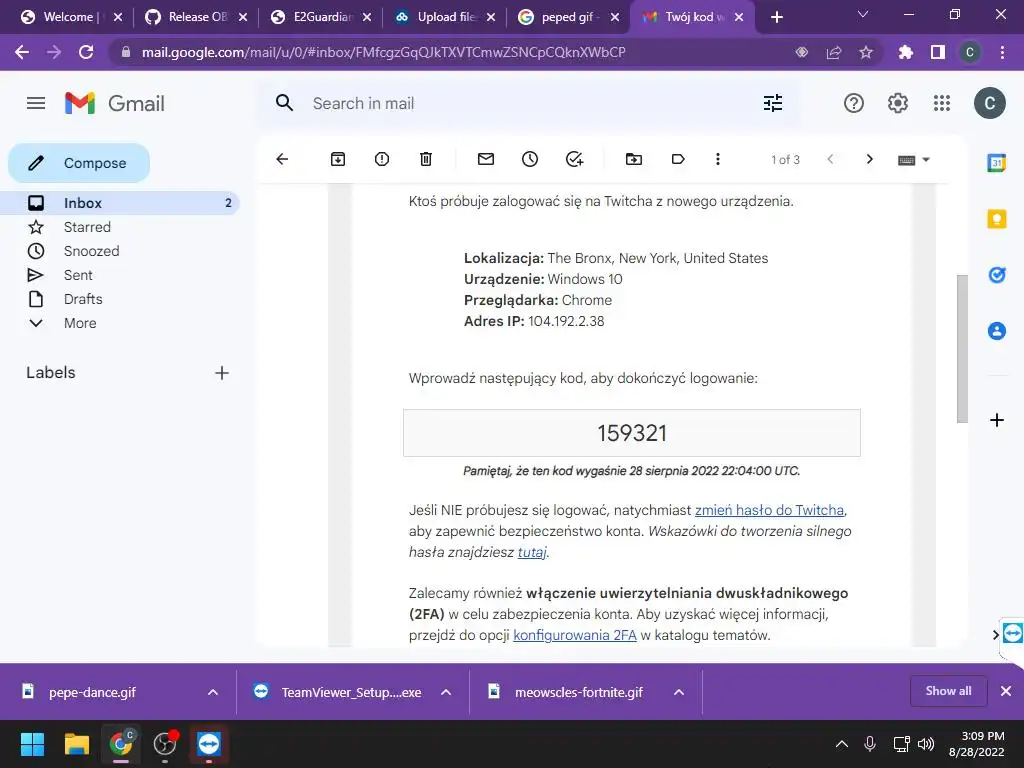
Task: Expand TeamViewer side panel arrow
Action: 995,634
